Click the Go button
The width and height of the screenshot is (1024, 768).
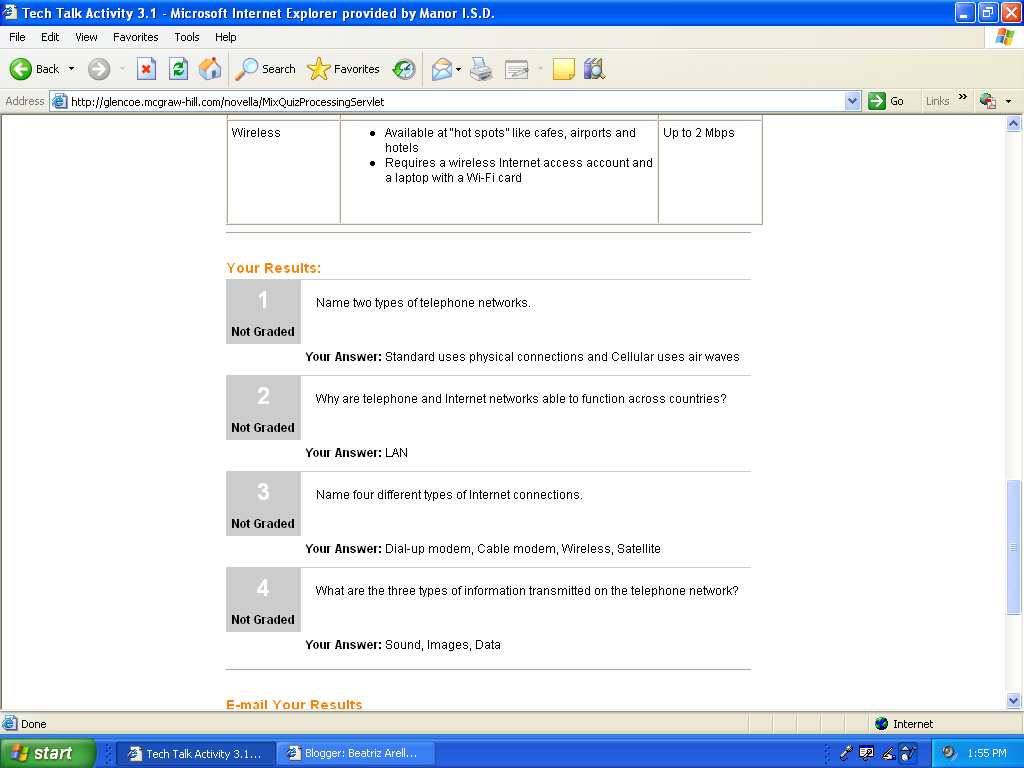[886, 101]
